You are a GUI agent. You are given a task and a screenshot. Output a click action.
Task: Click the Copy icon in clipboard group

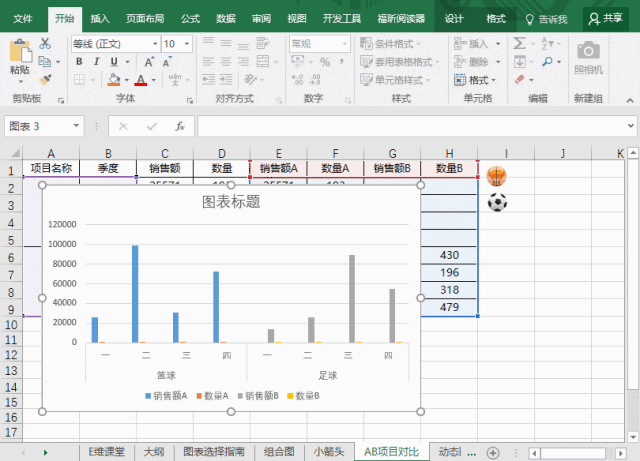44,62
